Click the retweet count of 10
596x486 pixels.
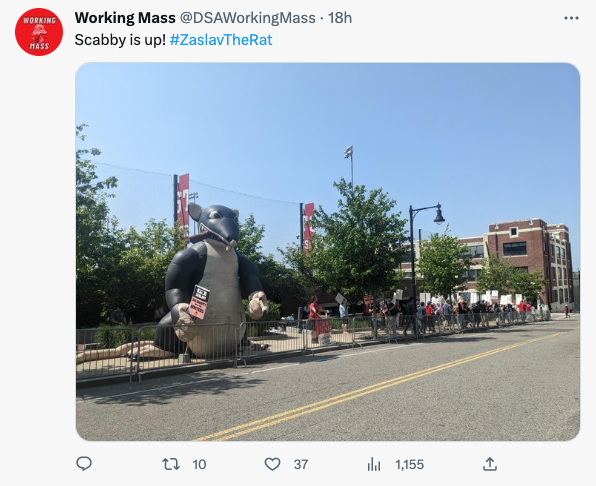pyautogui.click(x=199, y=464)
